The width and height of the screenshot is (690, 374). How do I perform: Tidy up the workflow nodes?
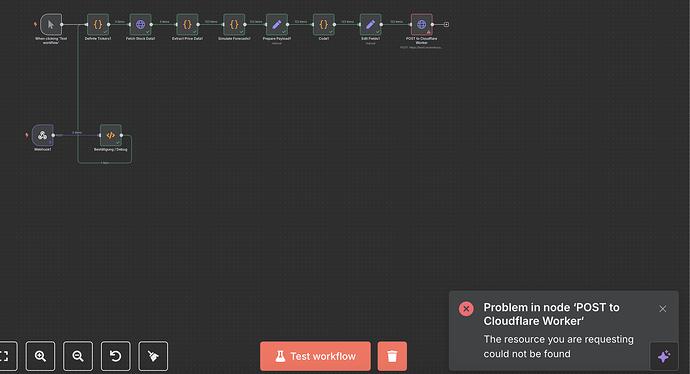[153, 356]
